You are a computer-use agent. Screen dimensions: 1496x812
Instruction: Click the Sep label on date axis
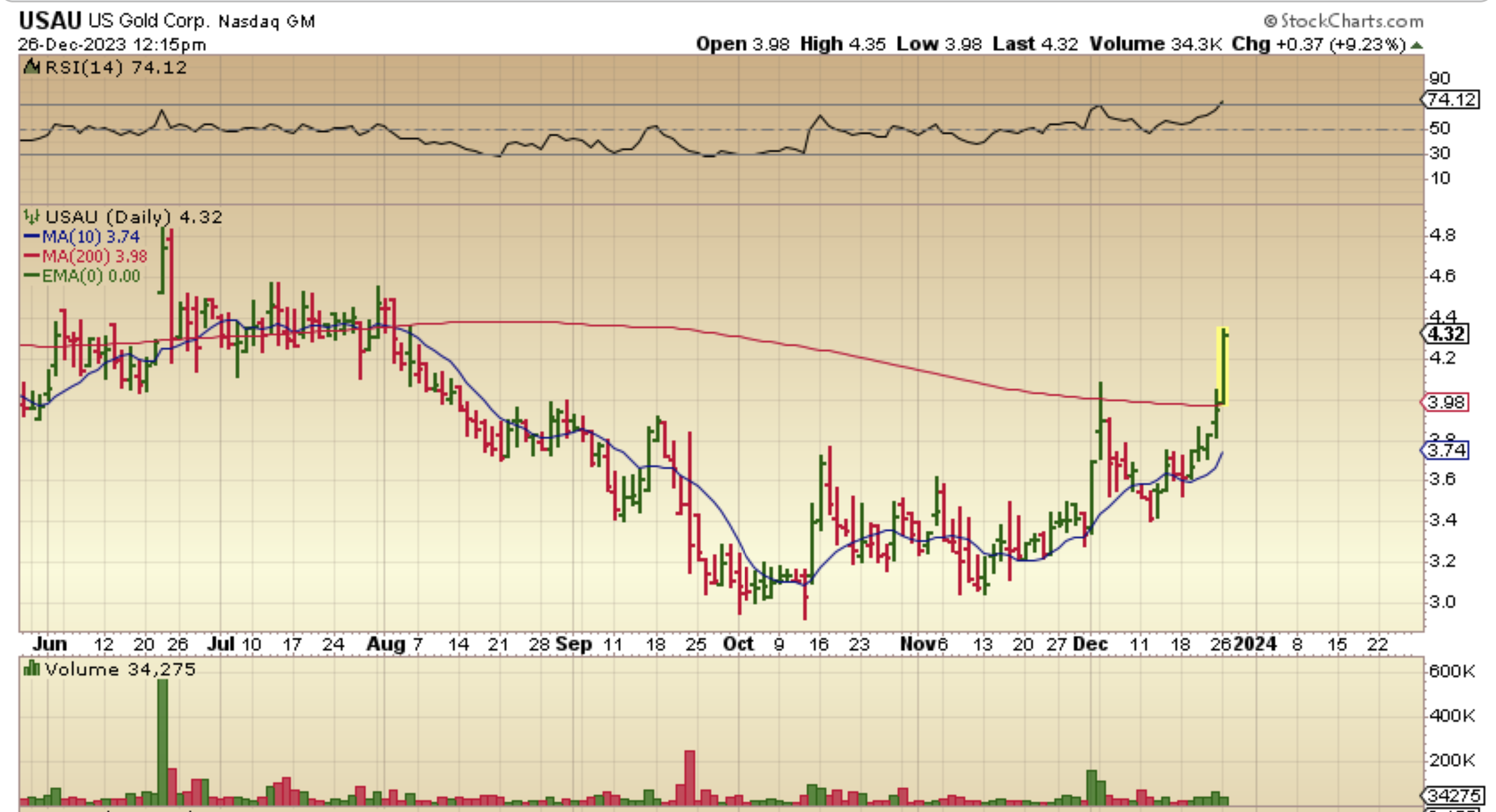(x=574, y=645)
